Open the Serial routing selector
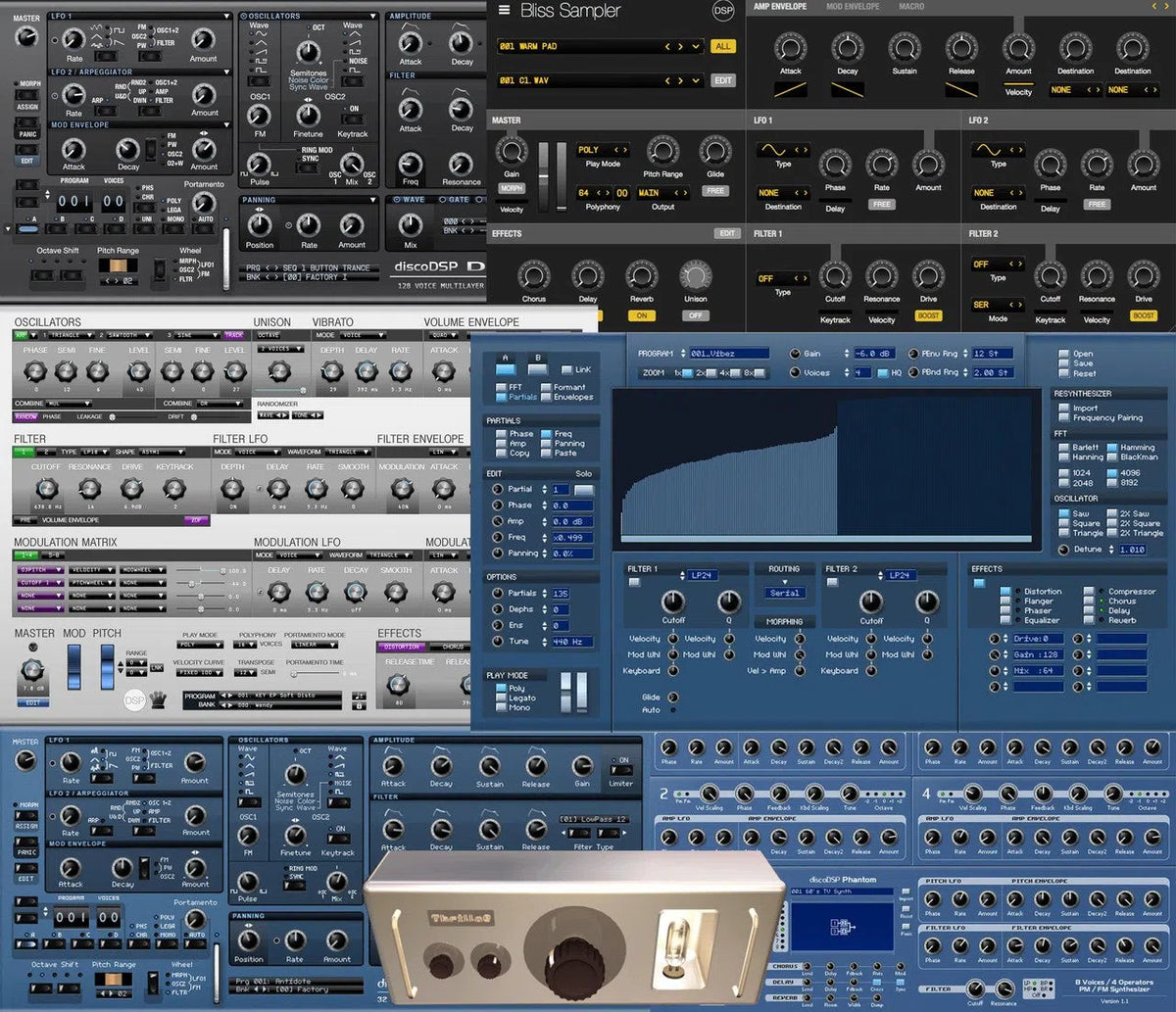Image resolution: width=1176 pixels, height=1012 pixels. 786,593
